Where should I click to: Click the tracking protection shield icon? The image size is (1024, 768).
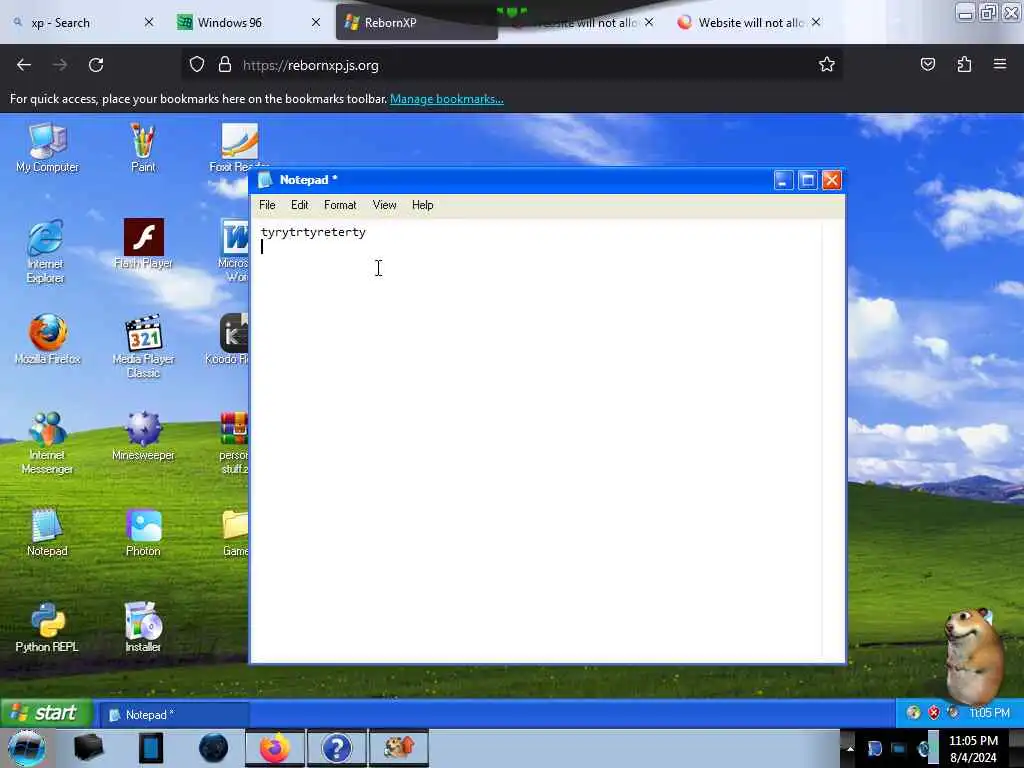pyautogui.click(x=197, y=64)
